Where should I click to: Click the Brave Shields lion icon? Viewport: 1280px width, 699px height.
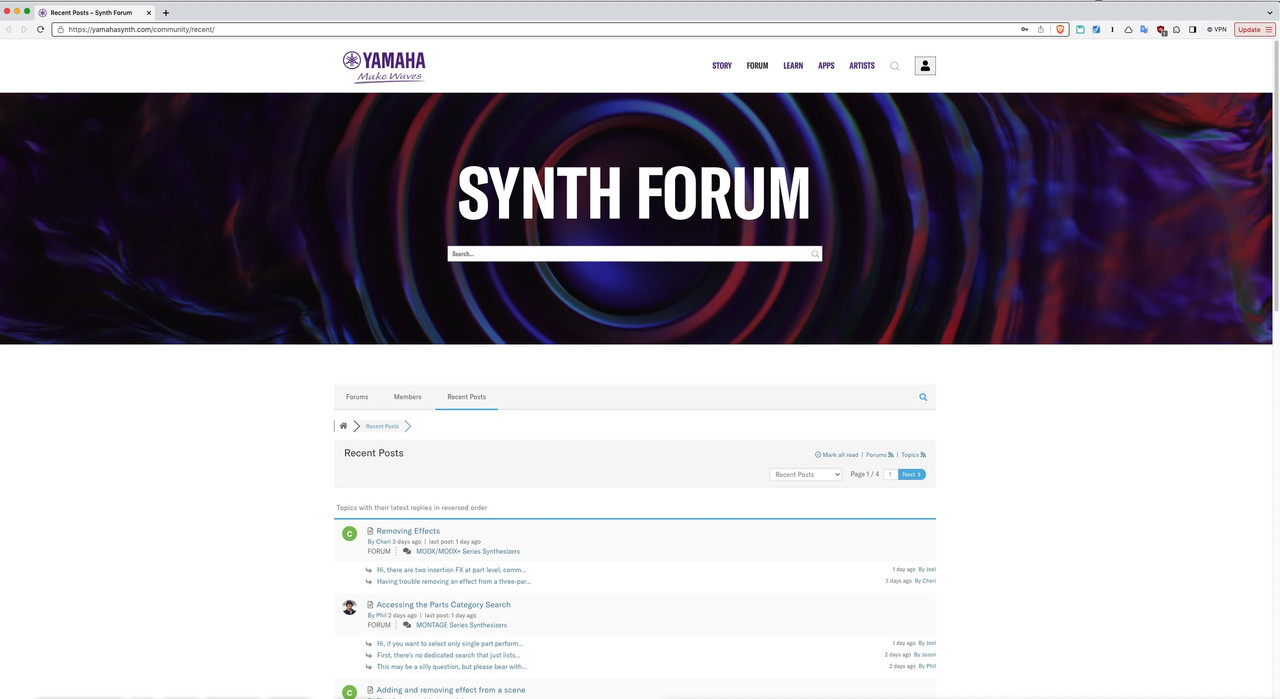click(x=1061, y=29)
